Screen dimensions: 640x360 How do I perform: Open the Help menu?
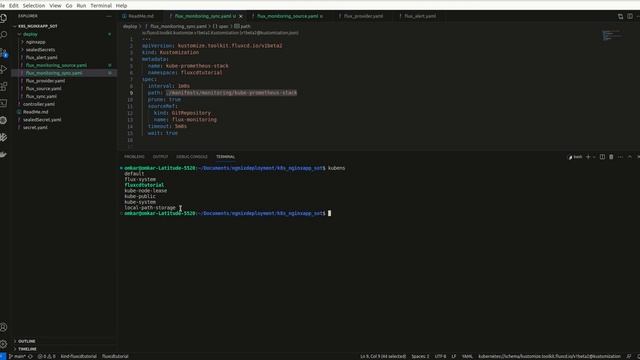point(121,6)
